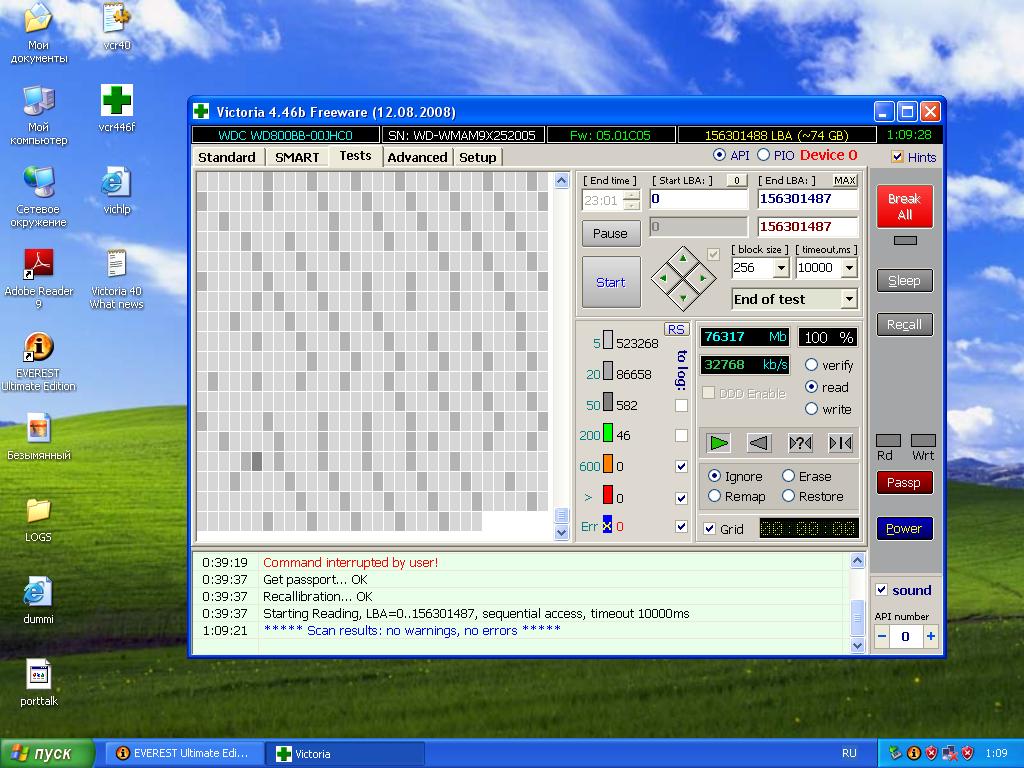Open the Adobe Reader 9 shortcut
The image size is (1024, 768).
pyautogui.click(x=39, y=278)
